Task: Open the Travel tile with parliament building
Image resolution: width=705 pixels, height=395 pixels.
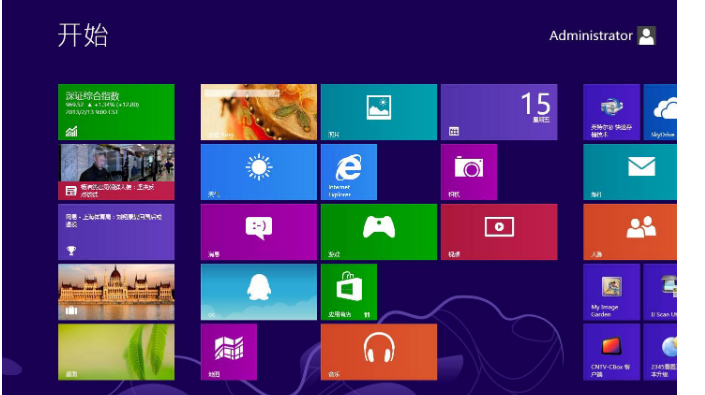Action: tap(116, 292)
